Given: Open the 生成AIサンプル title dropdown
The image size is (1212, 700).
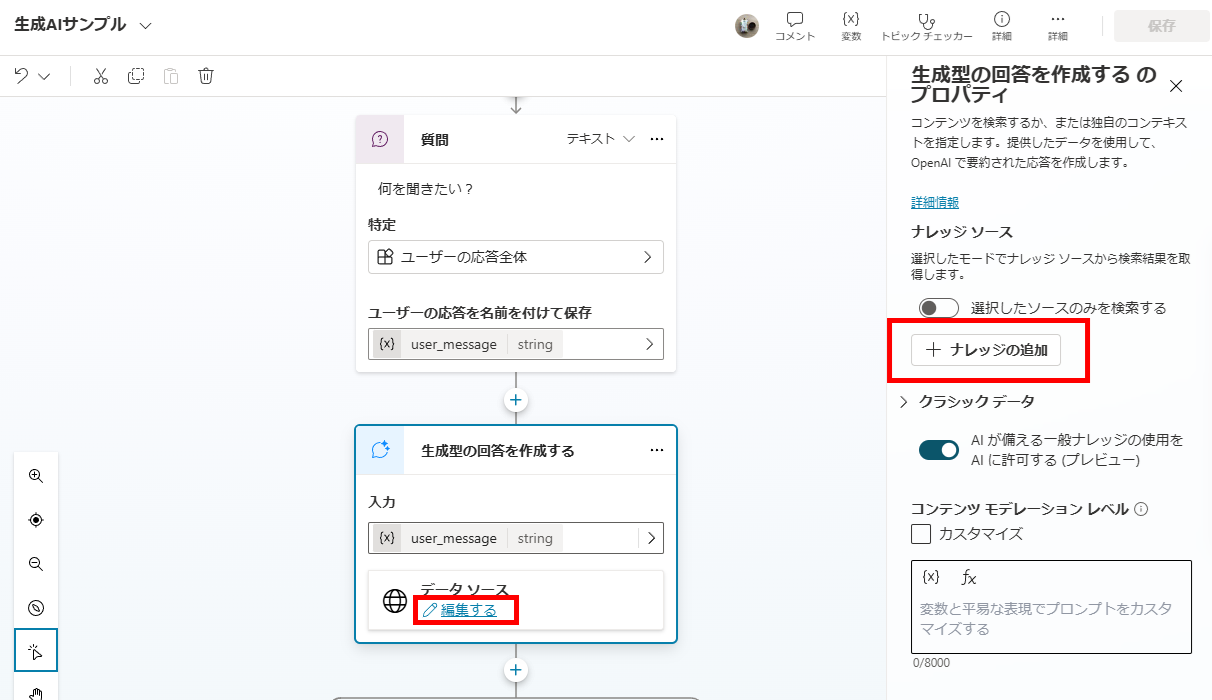Looking at the screenshot, I should [x=146, y=26].
